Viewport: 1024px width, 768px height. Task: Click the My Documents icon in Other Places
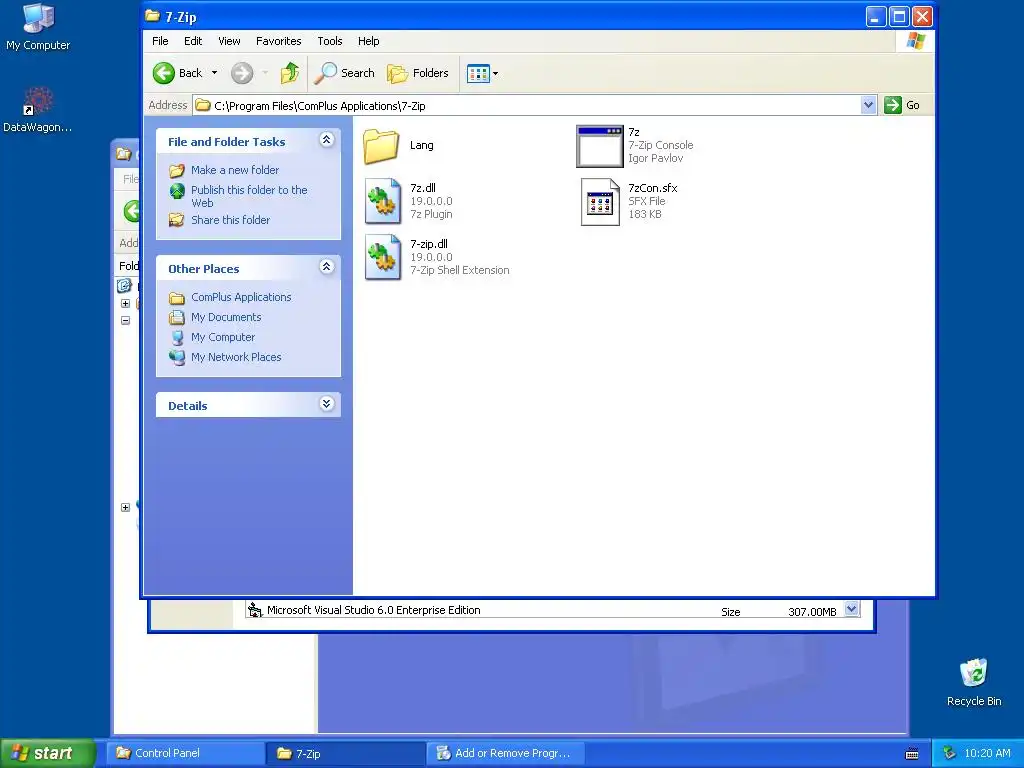tap(176, 317)
